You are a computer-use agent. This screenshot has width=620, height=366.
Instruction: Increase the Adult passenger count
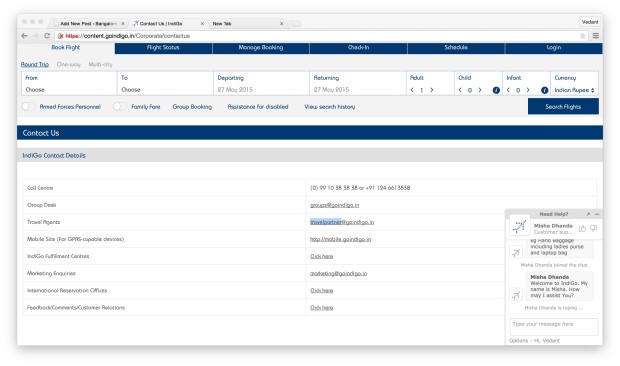(432, 90)
